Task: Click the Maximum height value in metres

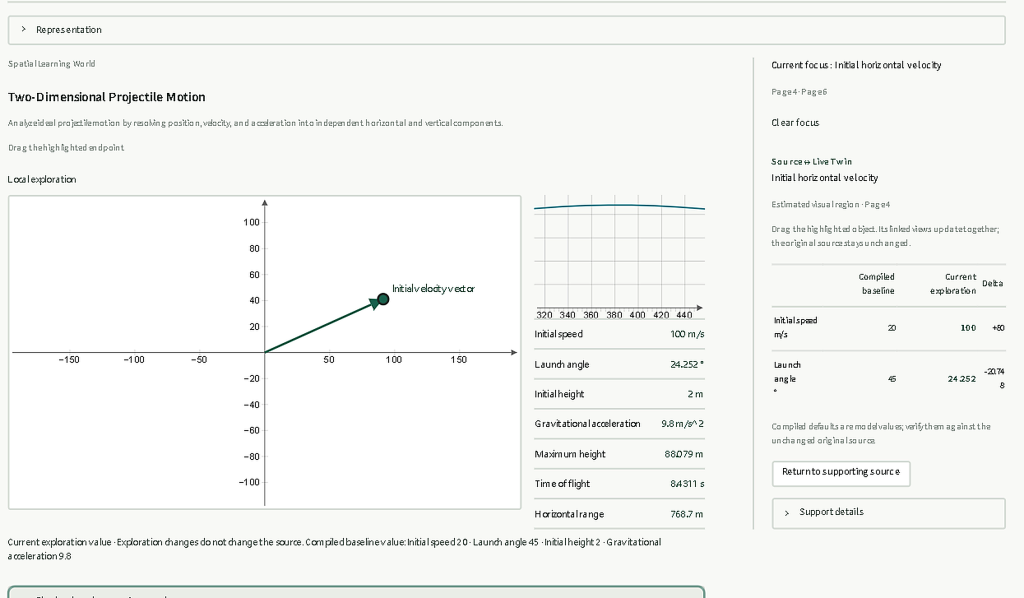Action: click(x=684, y=454)
